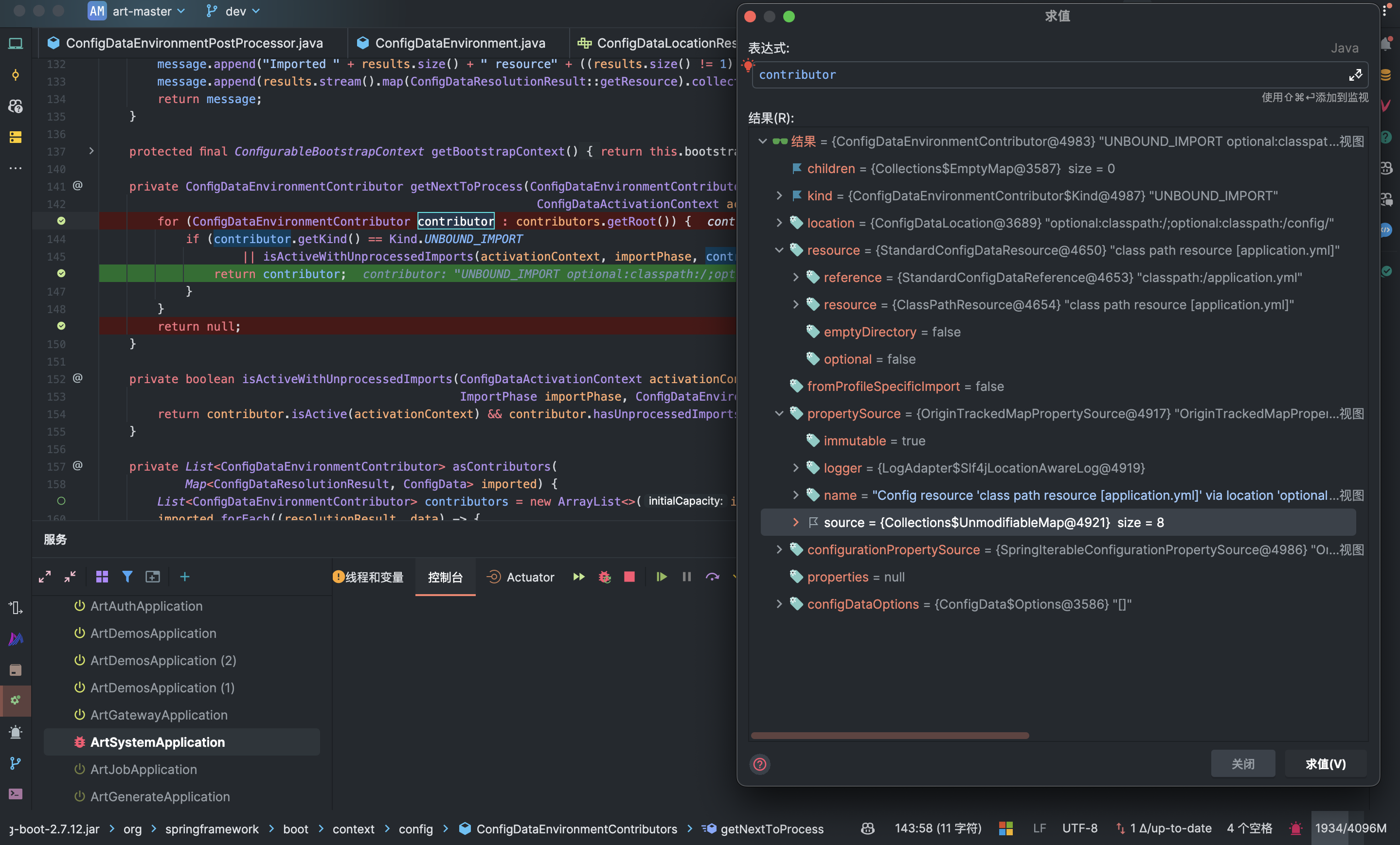Expand the source UnmodifiableMap node
The image size is (1400, 845).
[x=795, y=523]
